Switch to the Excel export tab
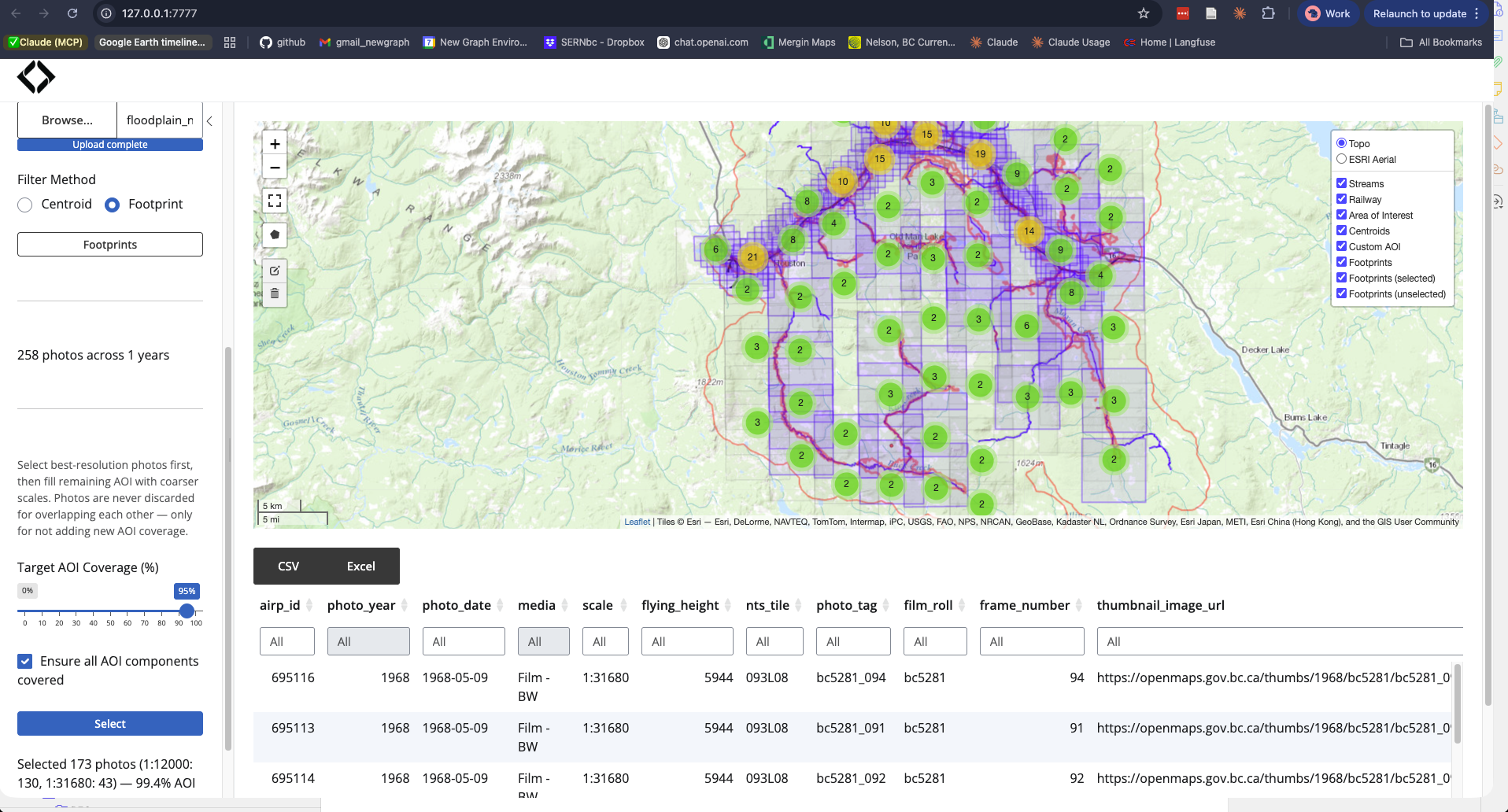The width and height of the screenshot is (1508, 812). (x=360, y=566)
